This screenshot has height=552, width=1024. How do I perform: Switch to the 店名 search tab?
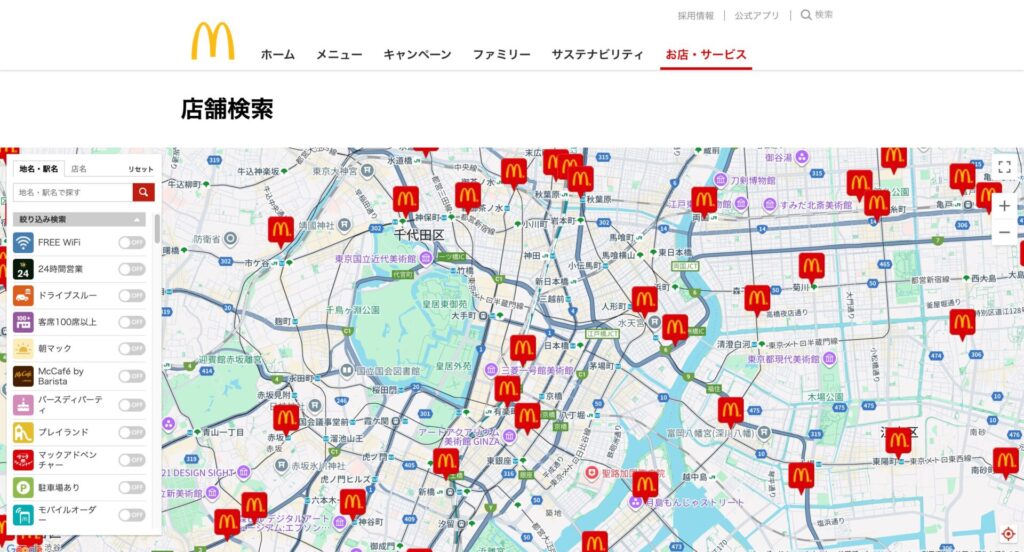[x=79, y=169]
